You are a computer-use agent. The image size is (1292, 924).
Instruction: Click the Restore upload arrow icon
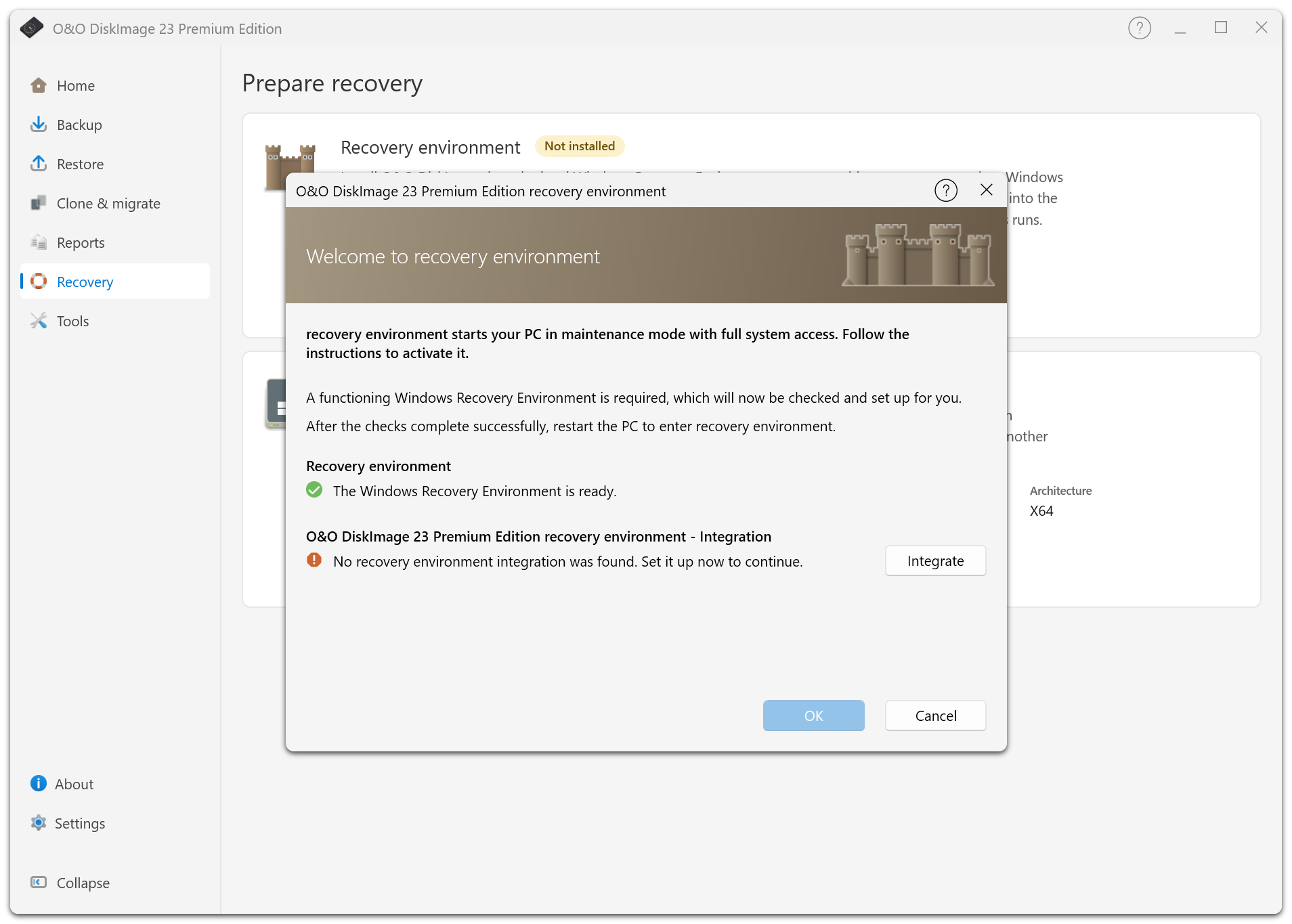click(39, 164)
